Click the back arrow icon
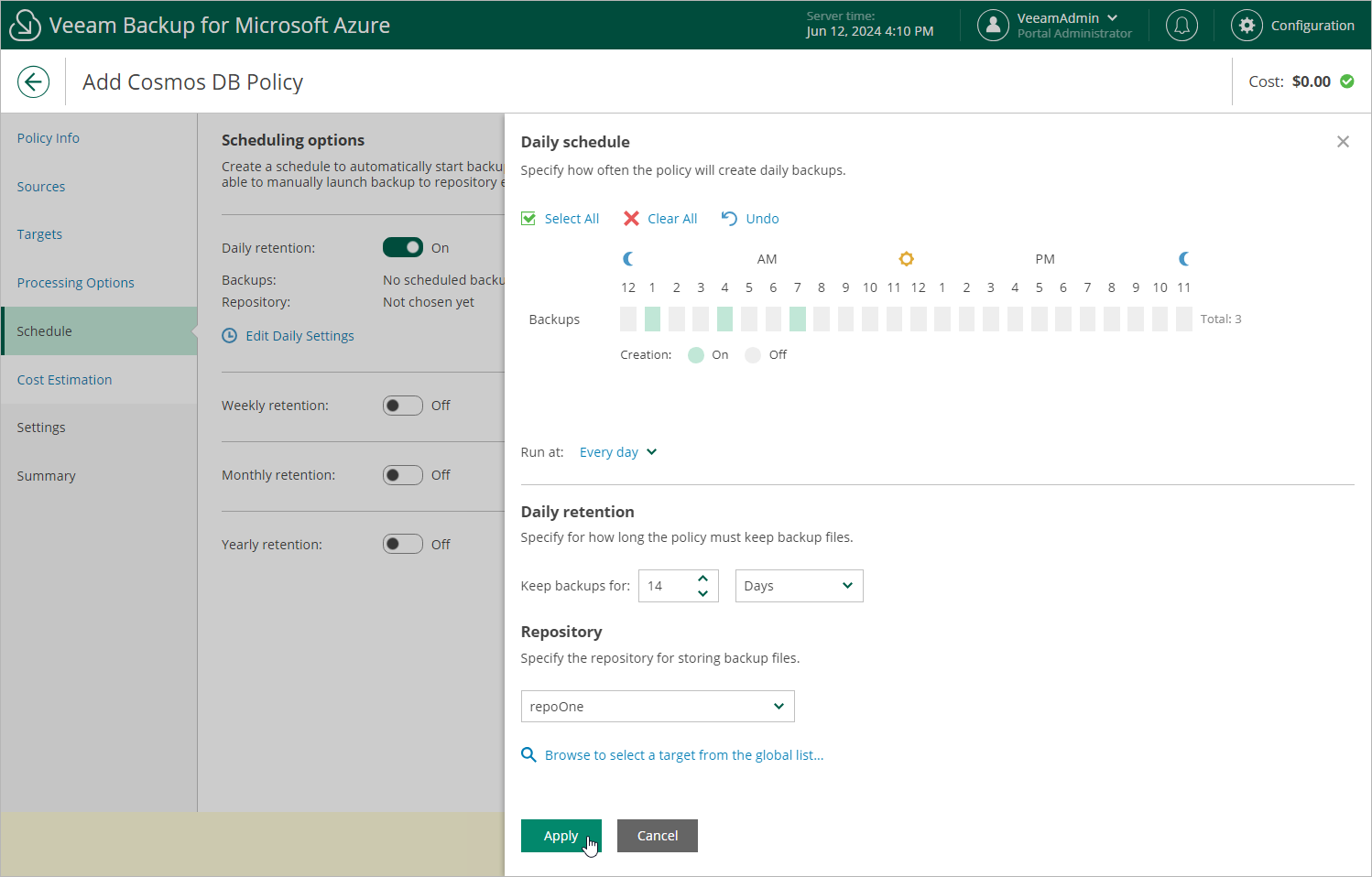 33,81
